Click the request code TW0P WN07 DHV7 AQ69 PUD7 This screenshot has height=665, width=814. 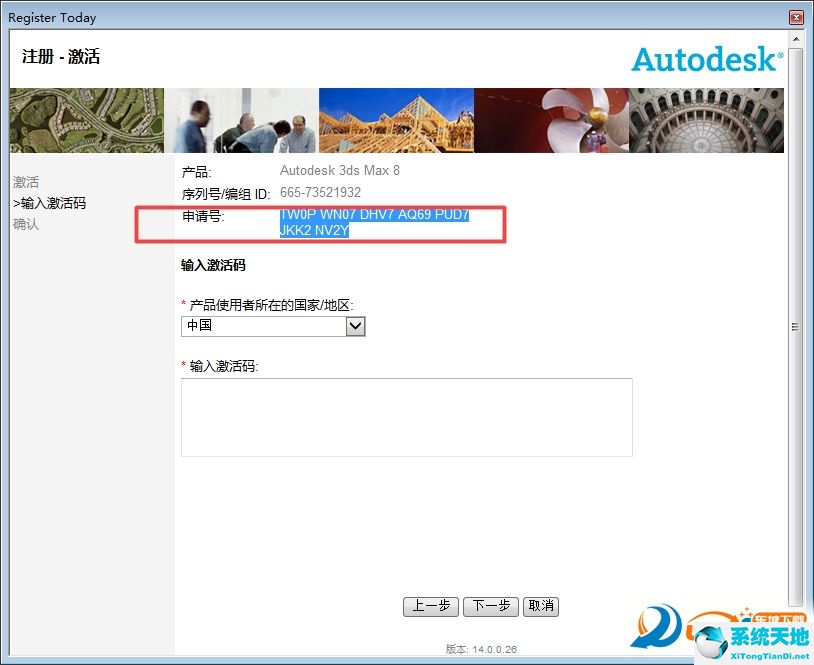(x=374, y=214)
